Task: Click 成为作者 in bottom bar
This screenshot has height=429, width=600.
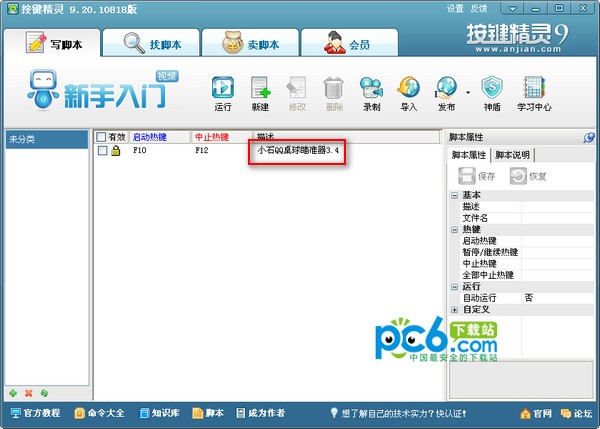Action: tap(261, 413)
